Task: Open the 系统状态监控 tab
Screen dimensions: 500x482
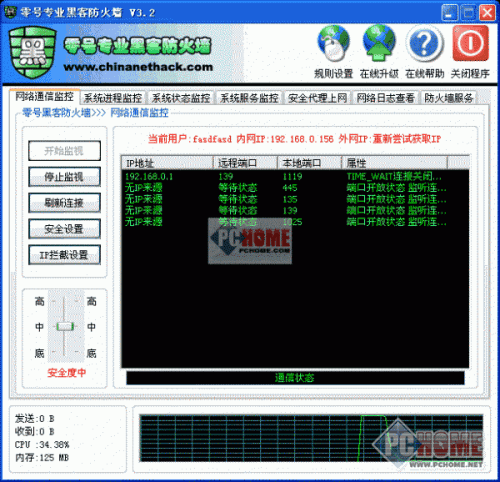Action: pos(181,98)
